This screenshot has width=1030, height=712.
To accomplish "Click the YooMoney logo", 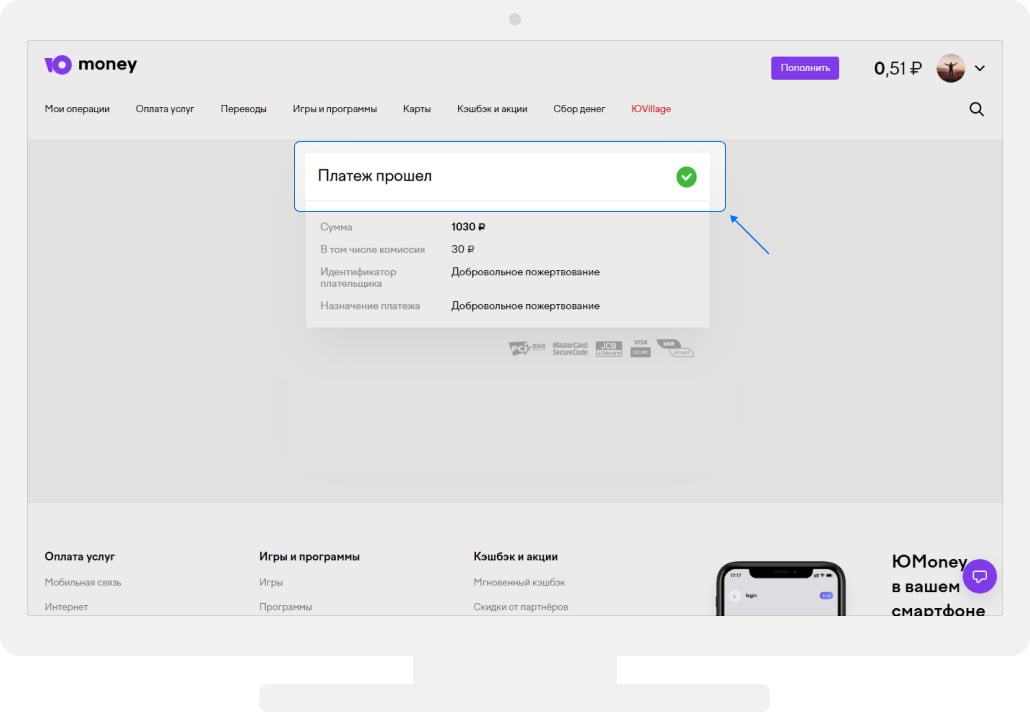I will [91, 65].
